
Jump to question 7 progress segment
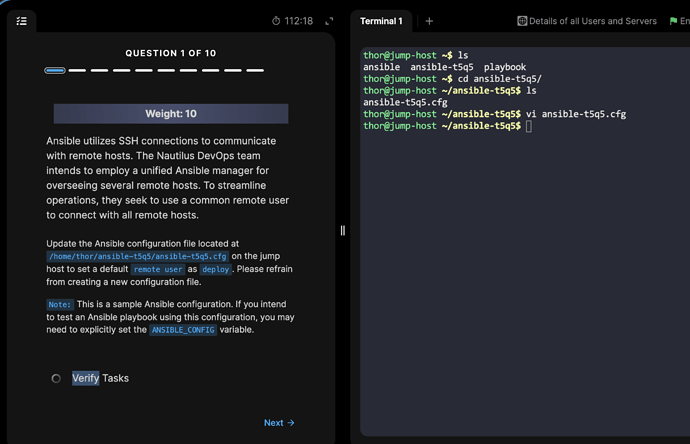coord(188,70)
